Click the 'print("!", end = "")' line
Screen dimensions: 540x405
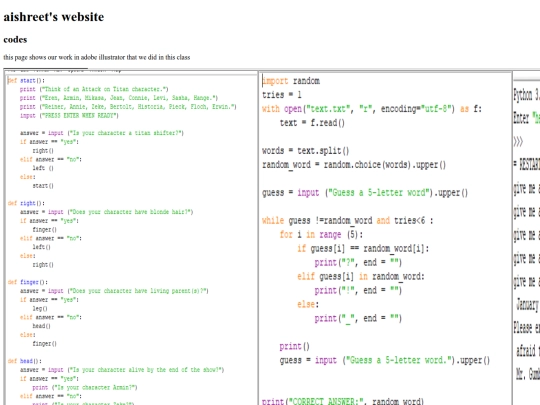[358, 290]
